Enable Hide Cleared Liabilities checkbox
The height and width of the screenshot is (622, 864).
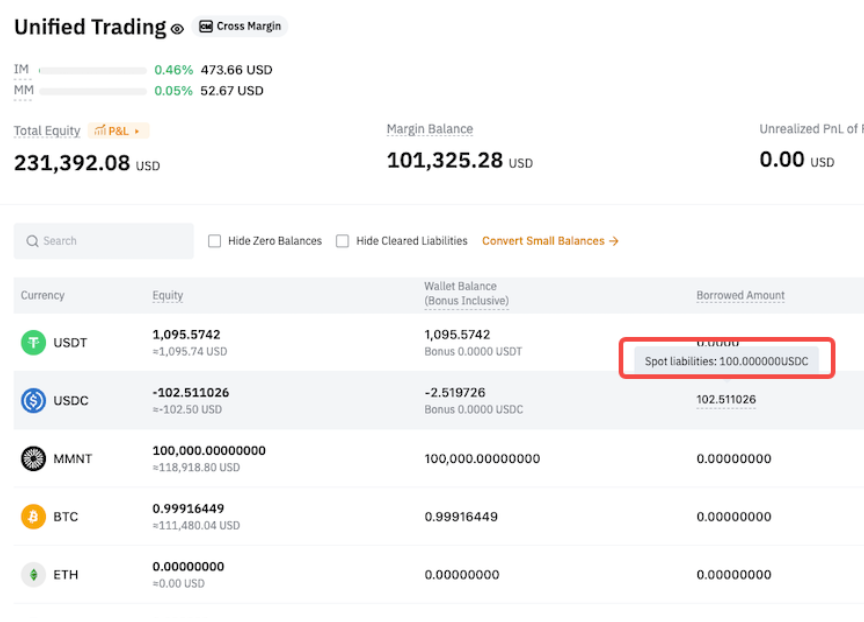coord(342,241)
